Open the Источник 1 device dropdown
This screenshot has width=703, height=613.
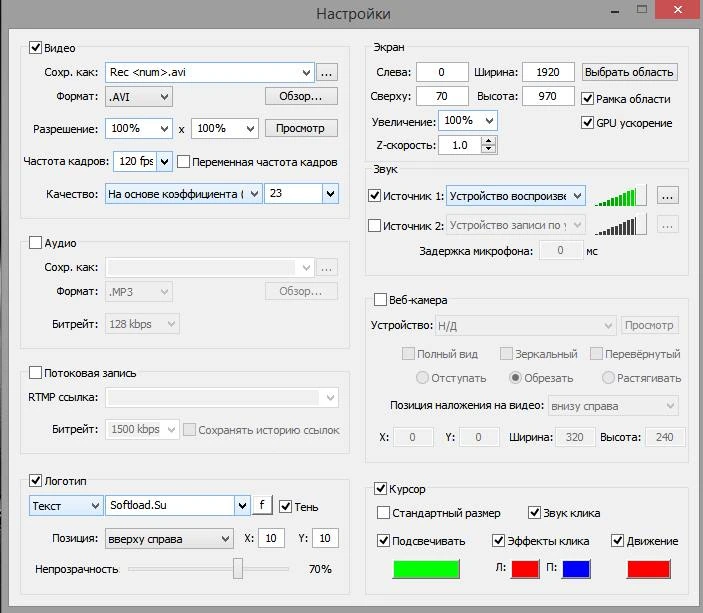click(x=516, y=196)
